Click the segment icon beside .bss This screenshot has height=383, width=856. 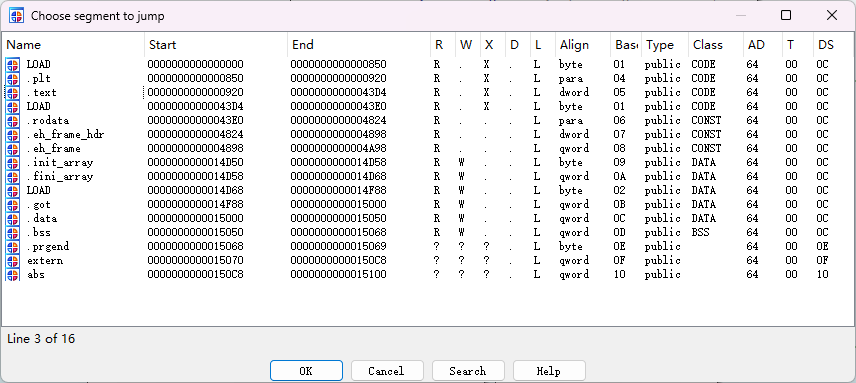tap(13, 232)
